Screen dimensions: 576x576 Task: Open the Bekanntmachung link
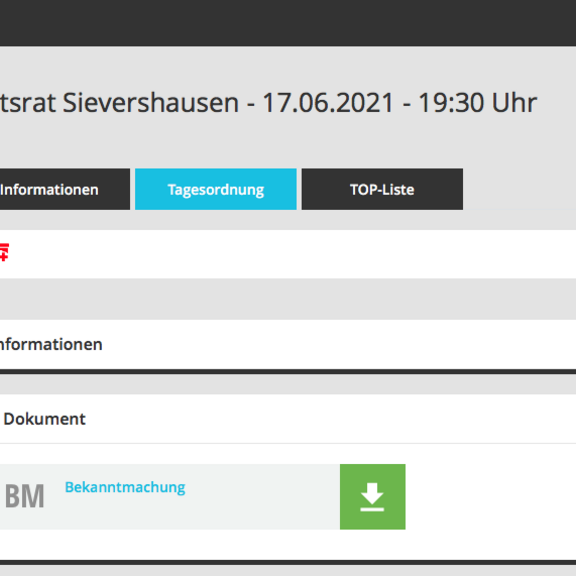tap(125, 487)
